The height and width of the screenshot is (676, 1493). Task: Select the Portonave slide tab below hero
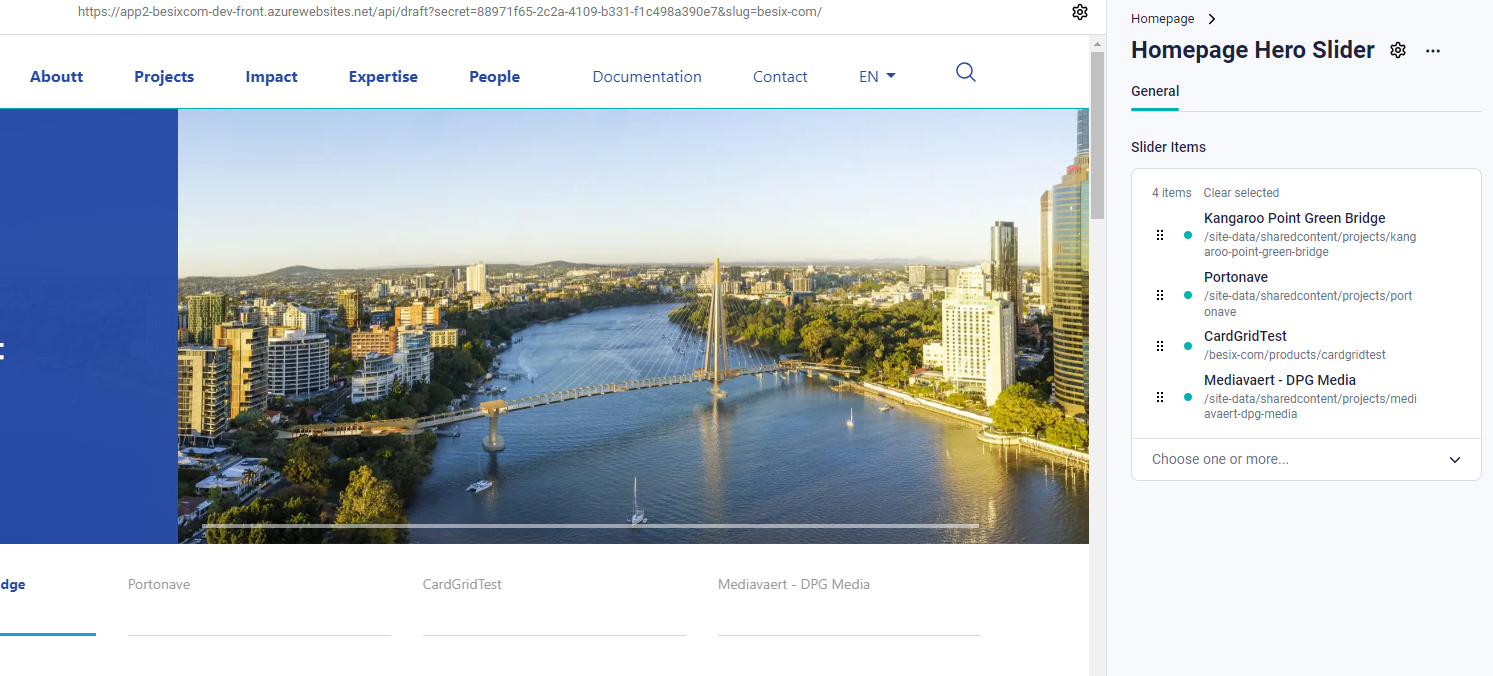[159, 585]
